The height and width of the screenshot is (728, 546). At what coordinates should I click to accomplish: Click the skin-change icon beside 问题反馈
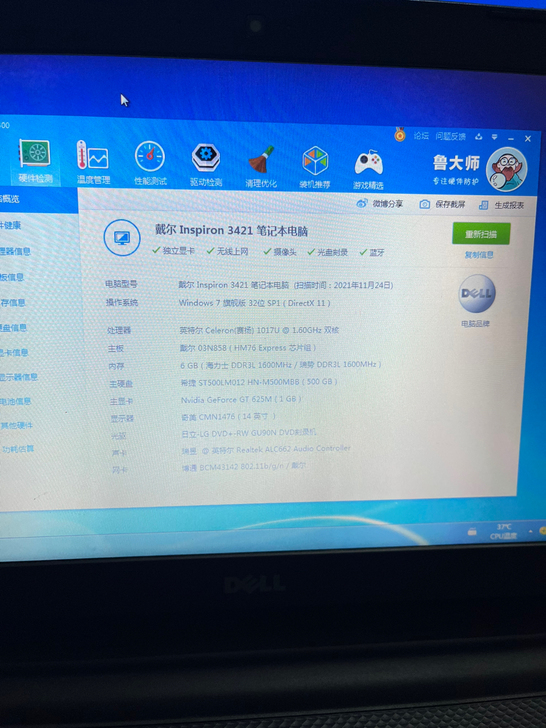pos(479,136)
